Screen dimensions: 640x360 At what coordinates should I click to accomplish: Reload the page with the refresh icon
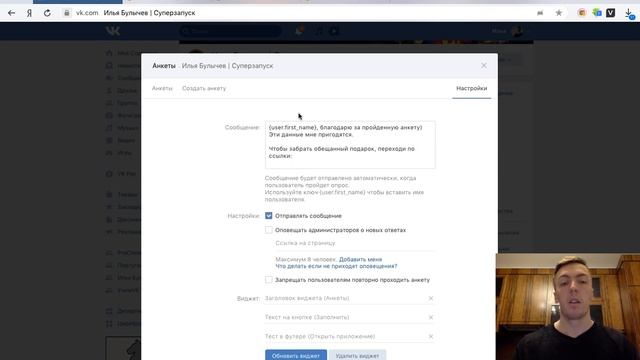click(47, 13)
